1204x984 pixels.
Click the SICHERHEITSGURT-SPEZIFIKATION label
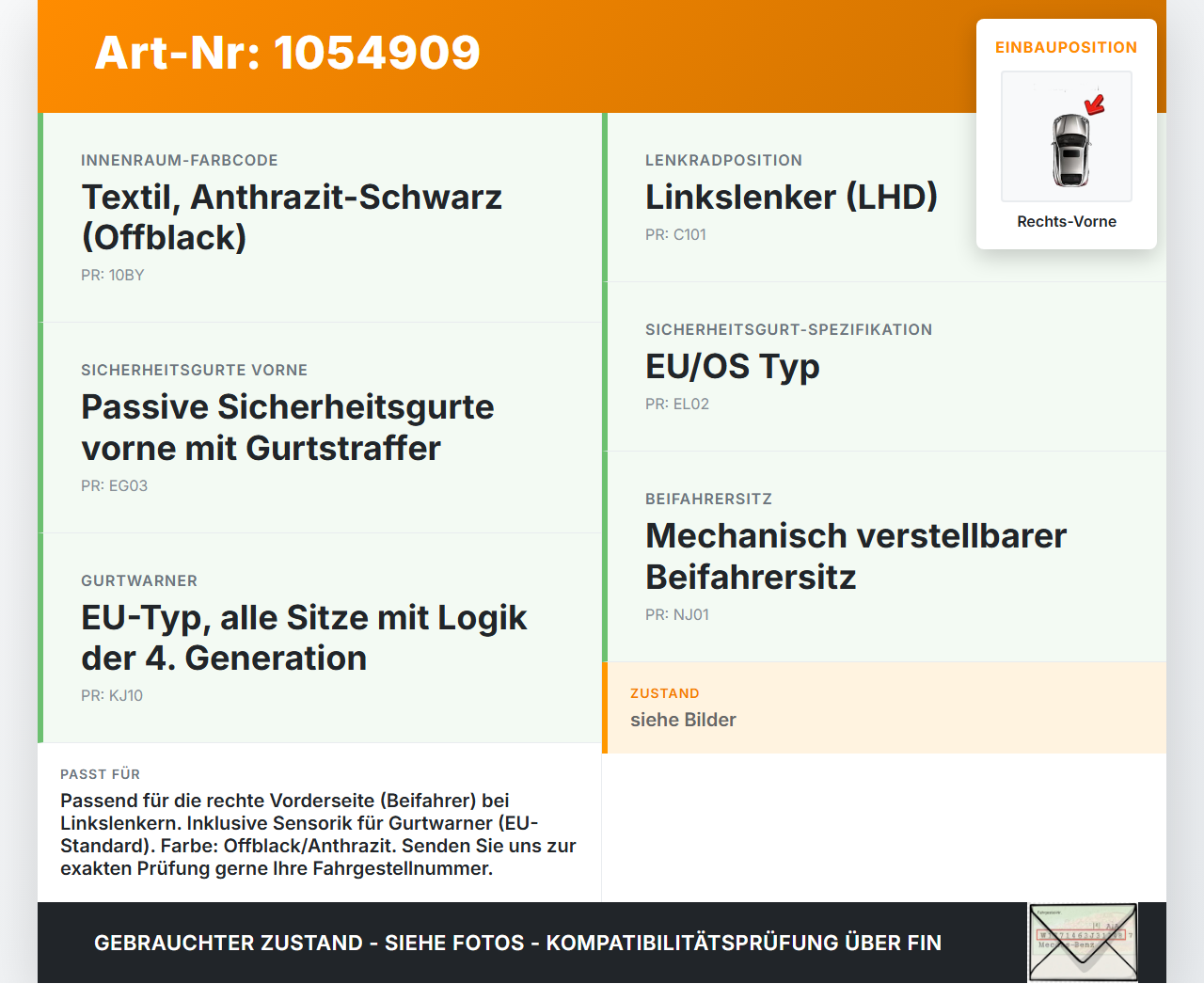pos(789,329)
